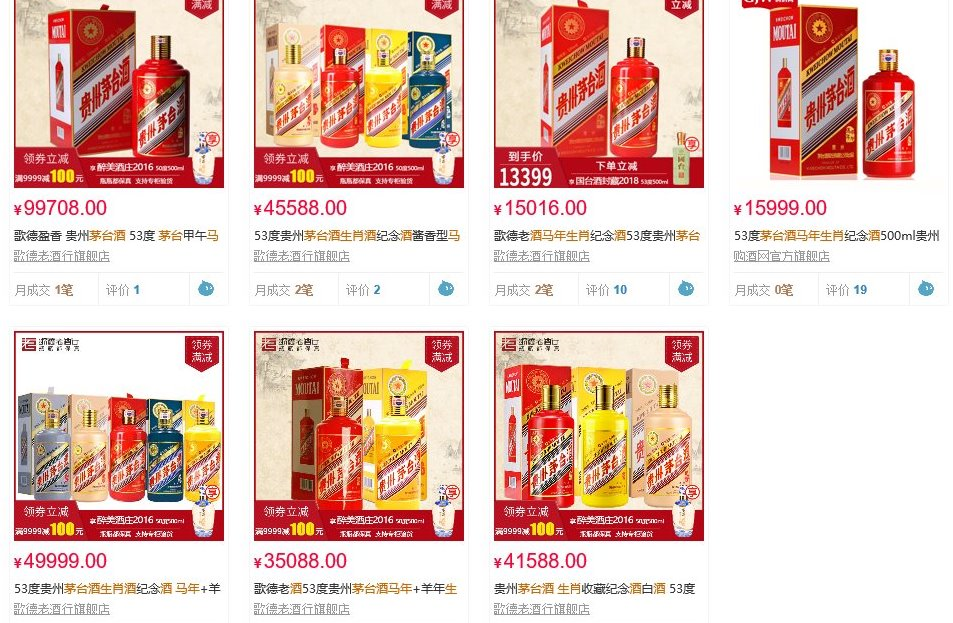Open three-bottle image priced ¥41588.00

(599, 436)
